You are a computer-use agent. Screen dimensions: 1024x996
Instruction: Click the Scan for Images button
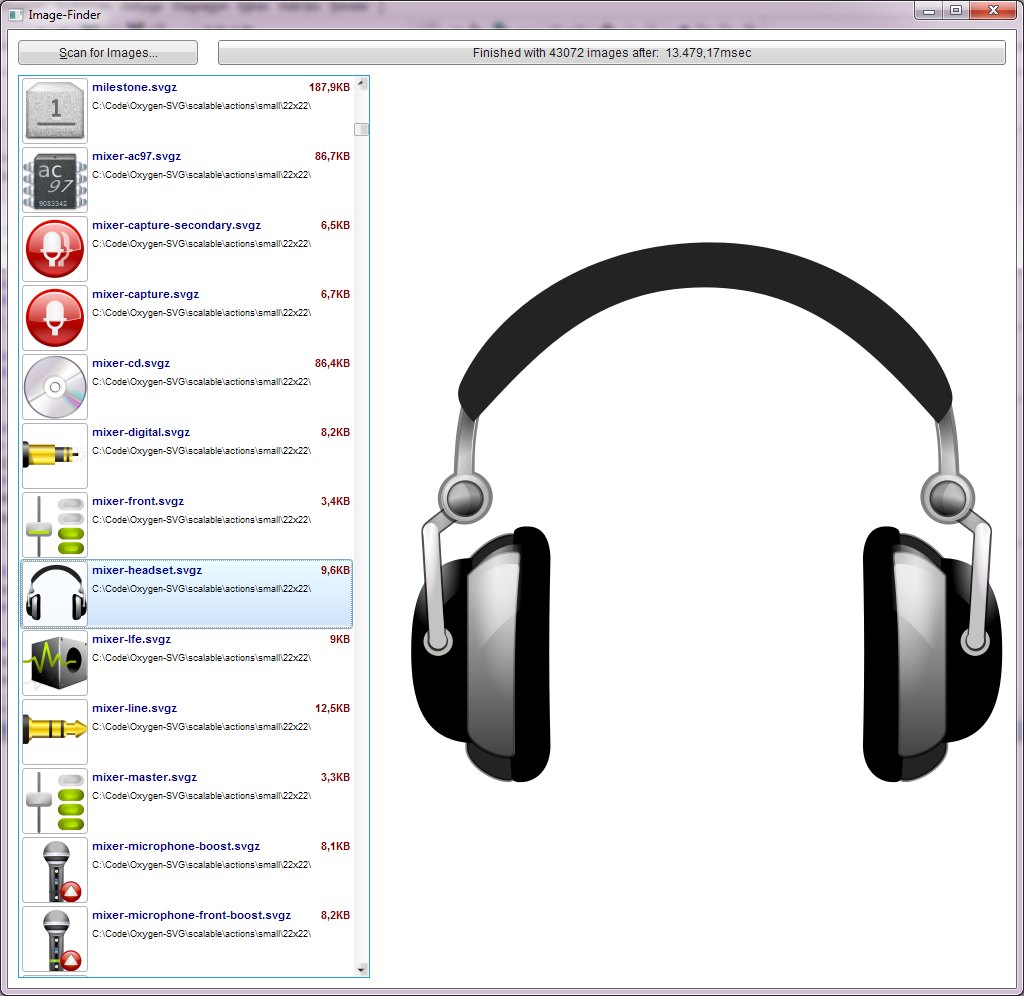(x=108, y=52)
